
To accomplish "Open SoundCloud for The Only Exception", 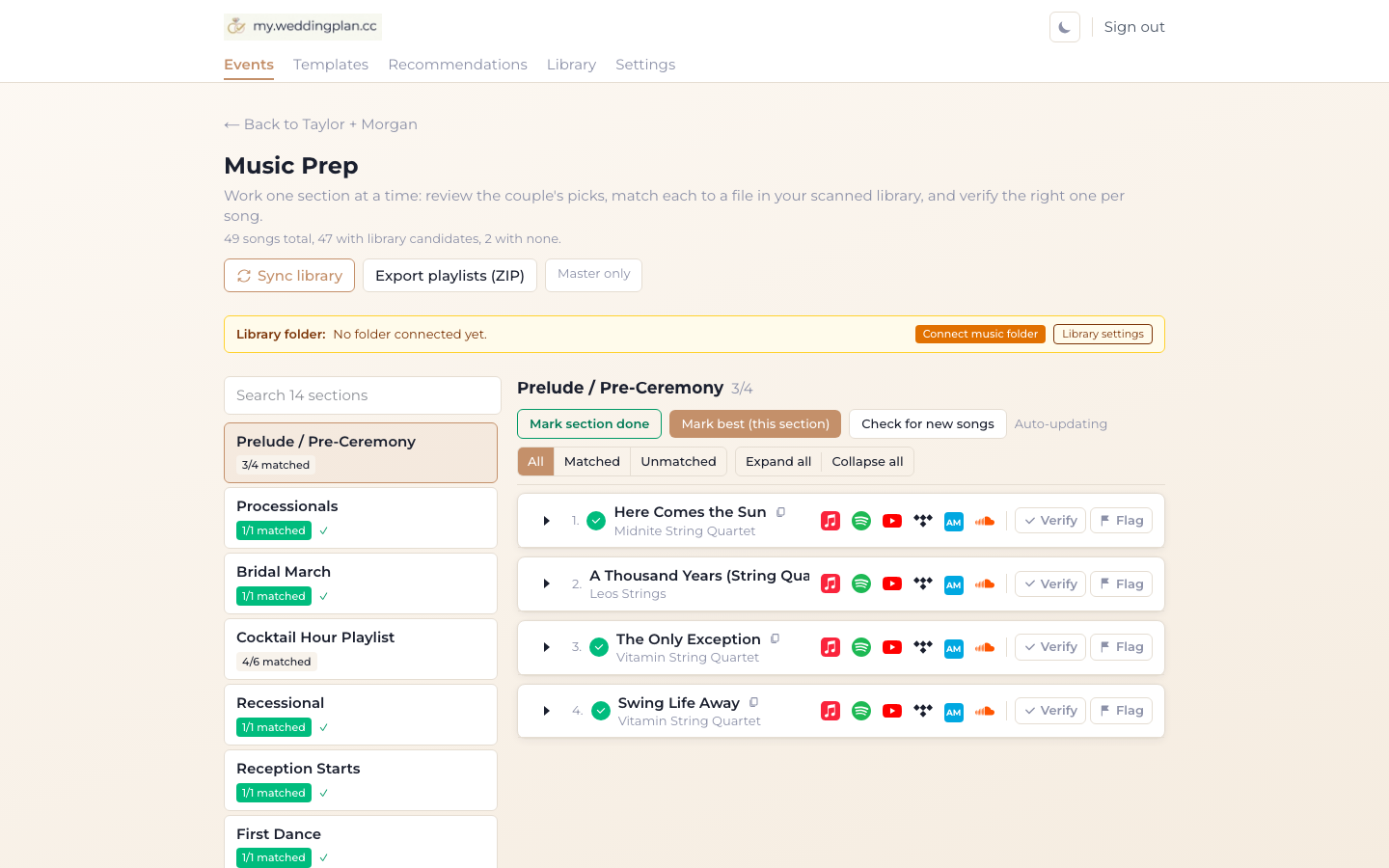I will tap(985, 647).
